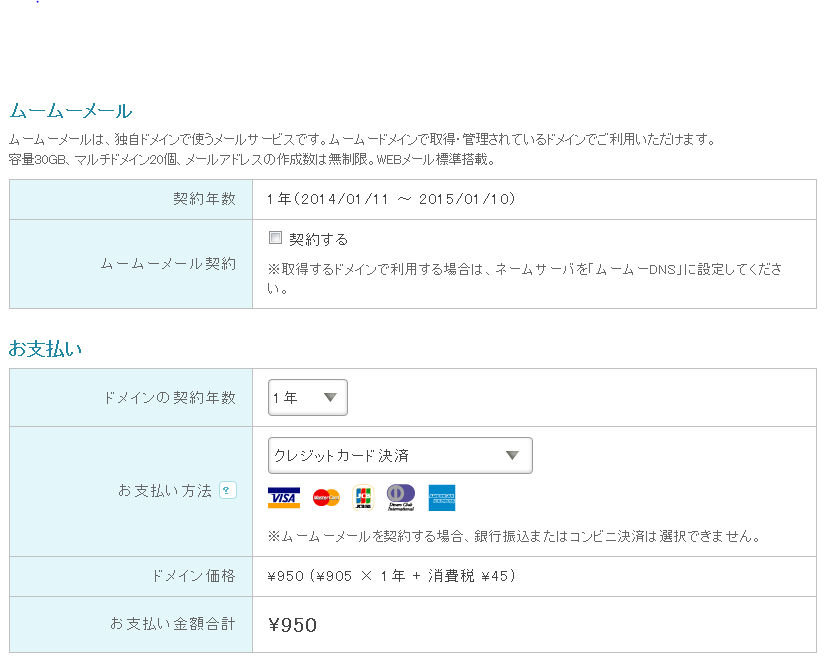Click the 契約年数 row label
The image size is (827, 666).
(x=204, y=199)
